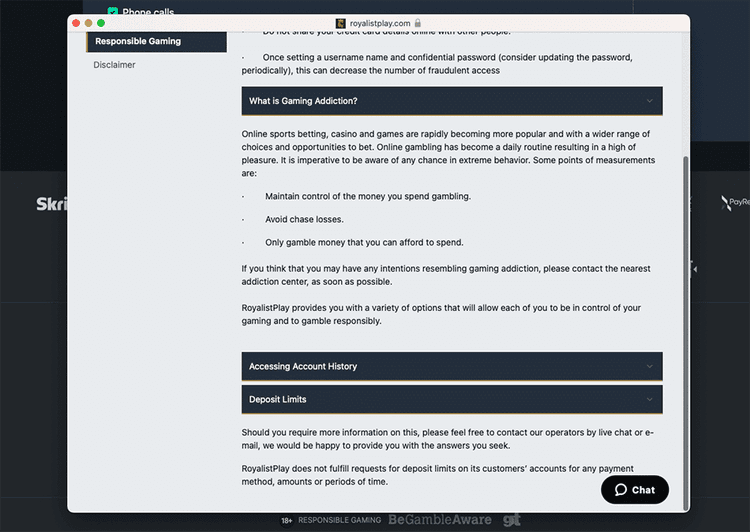Click the padlock icon beside royalistplay.com
The image size is (750, 532).
pyautogui.click(x=418, y=23)
